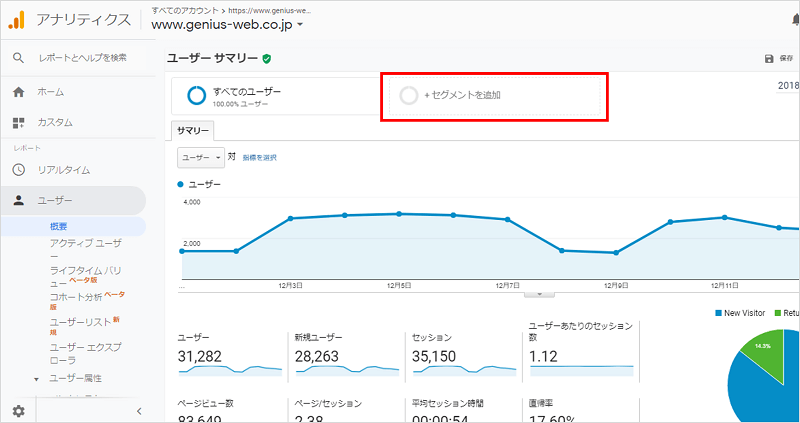Open ユーザー エクスプローラ report
This screenshot has height=423, width=800.
(85, 354)
